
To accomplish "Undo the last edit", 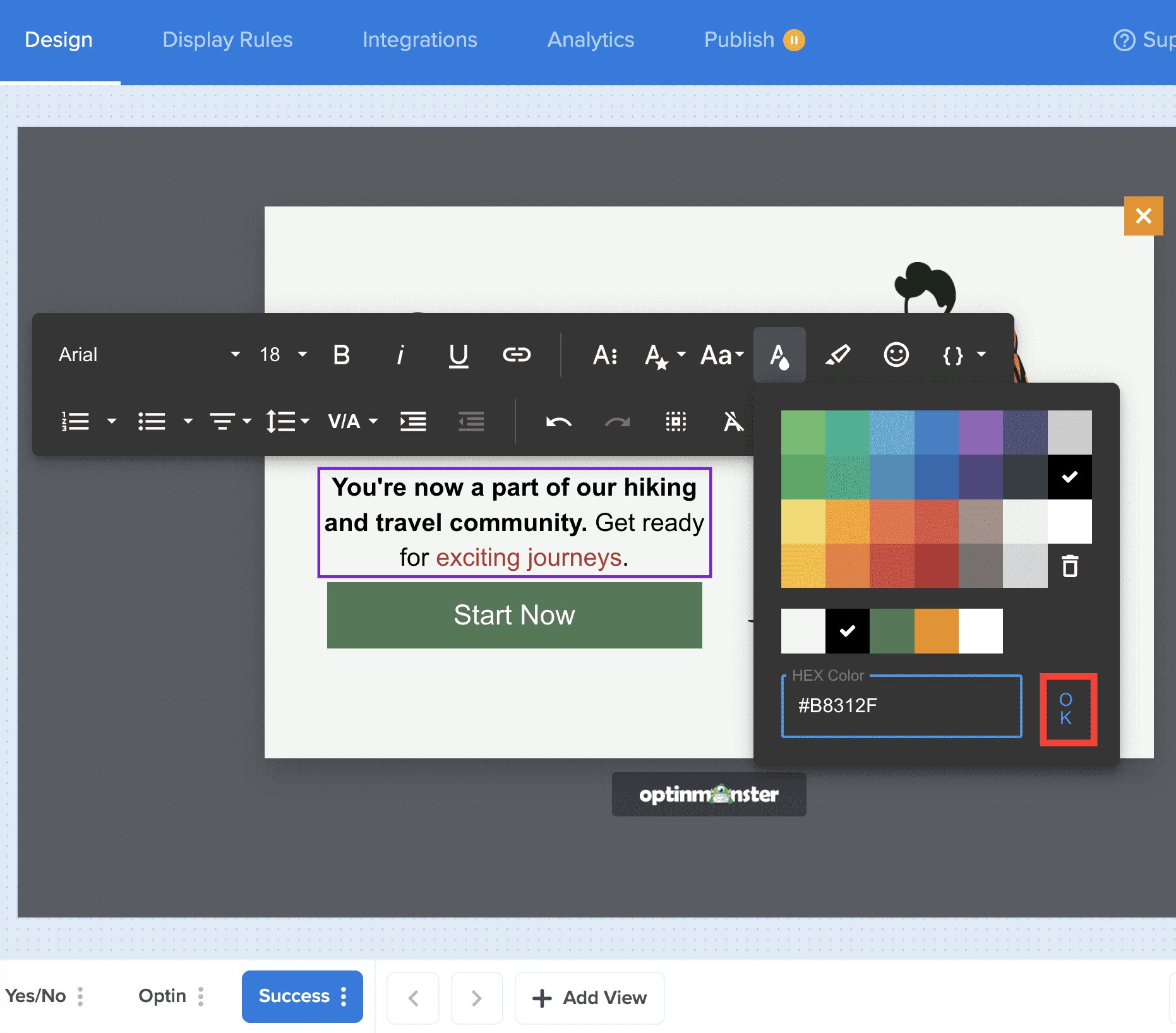I will [558, 421].
